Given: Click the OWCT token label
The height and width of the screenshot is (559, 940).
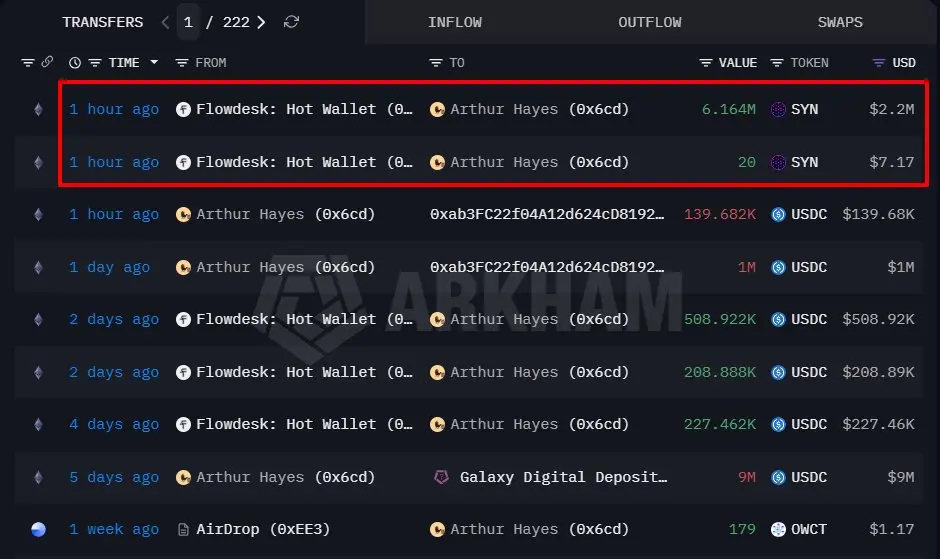Looking at the screenshot, I should 809,529.
